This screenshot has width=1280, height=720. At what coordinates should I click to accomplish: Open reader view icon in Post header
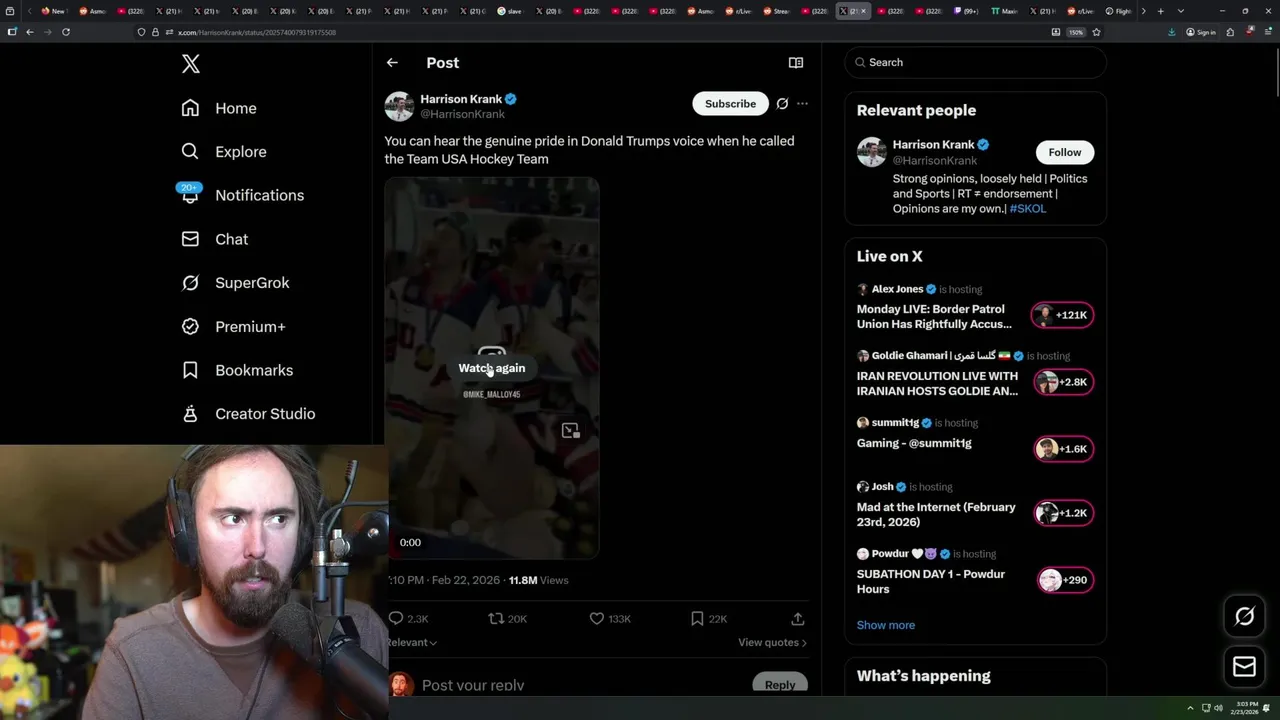[796, 62]
